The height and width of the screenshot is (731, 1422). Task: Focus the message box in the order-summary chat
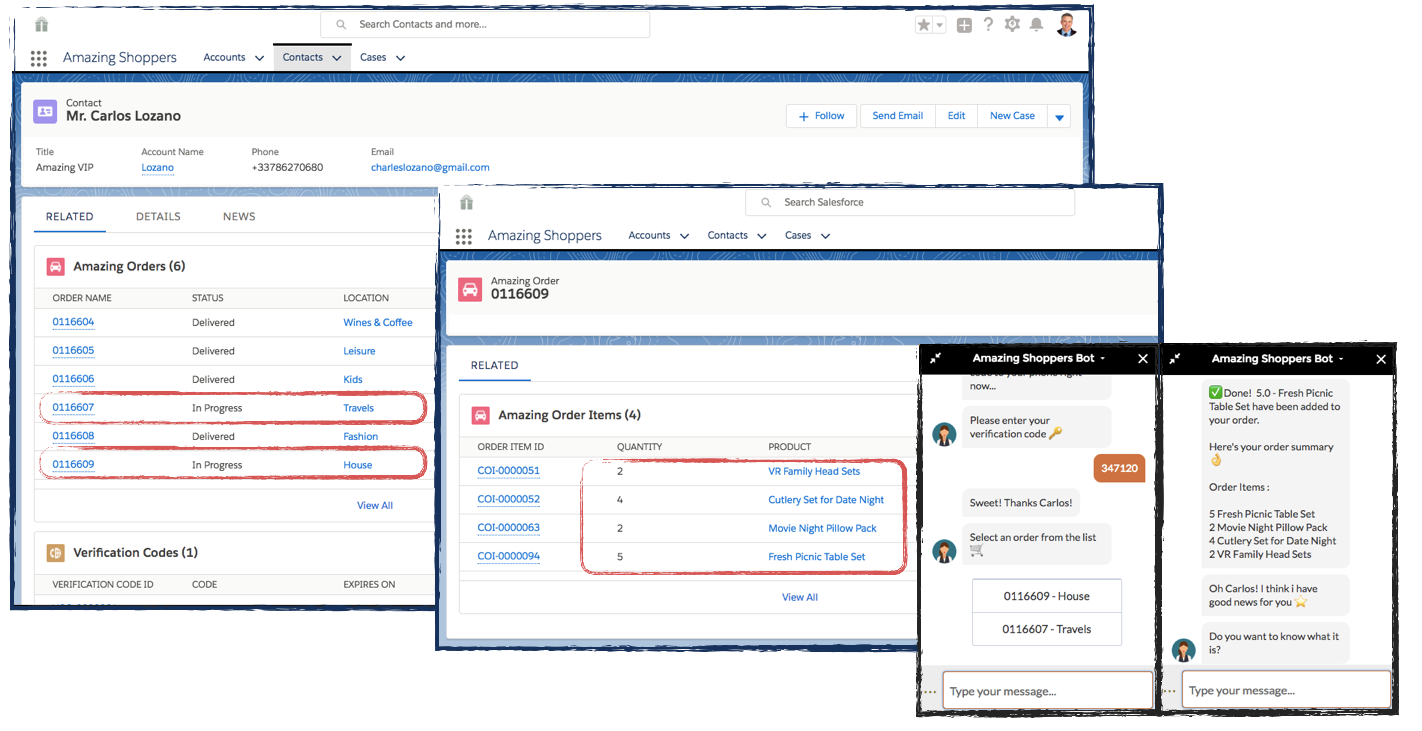1286,691
